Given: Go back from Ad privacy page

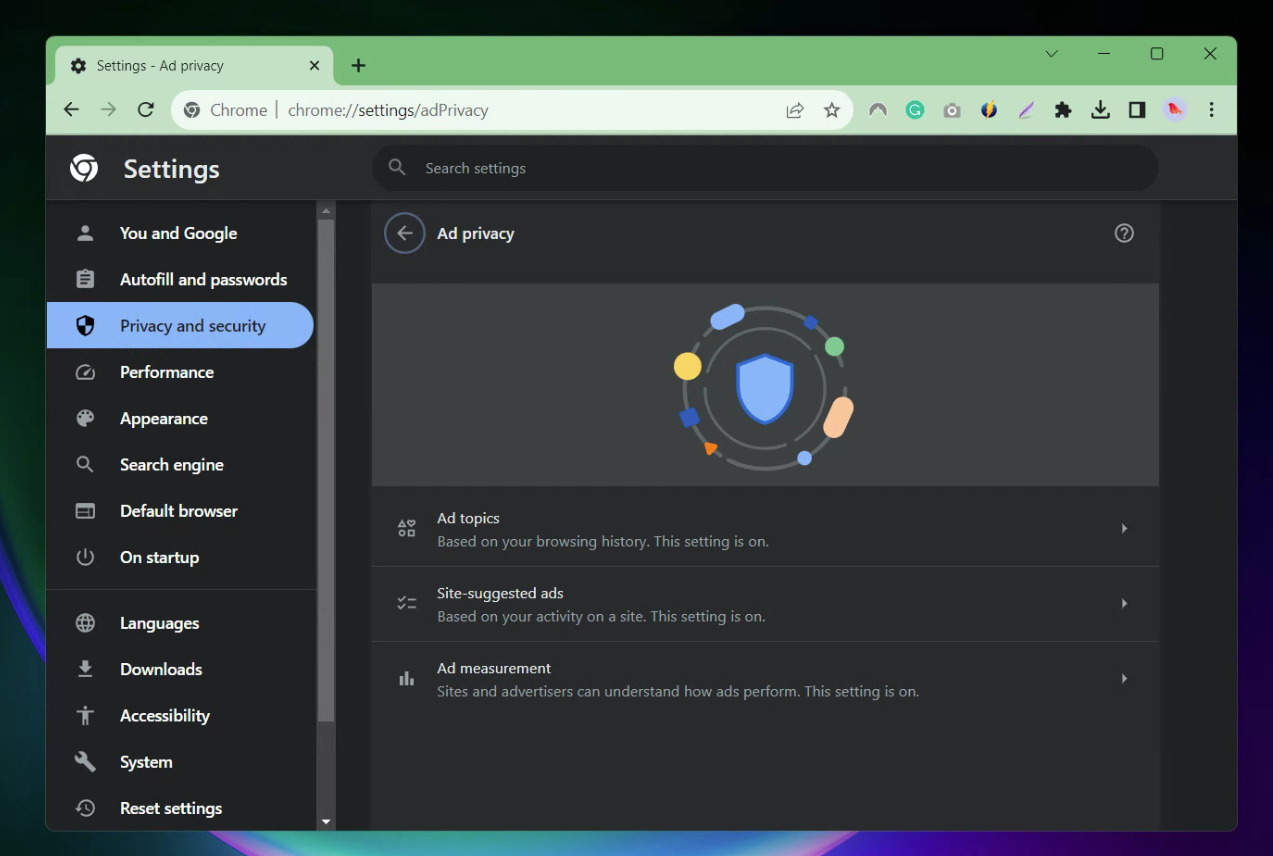Looking at the screenshot, I should tap(405, 233).
